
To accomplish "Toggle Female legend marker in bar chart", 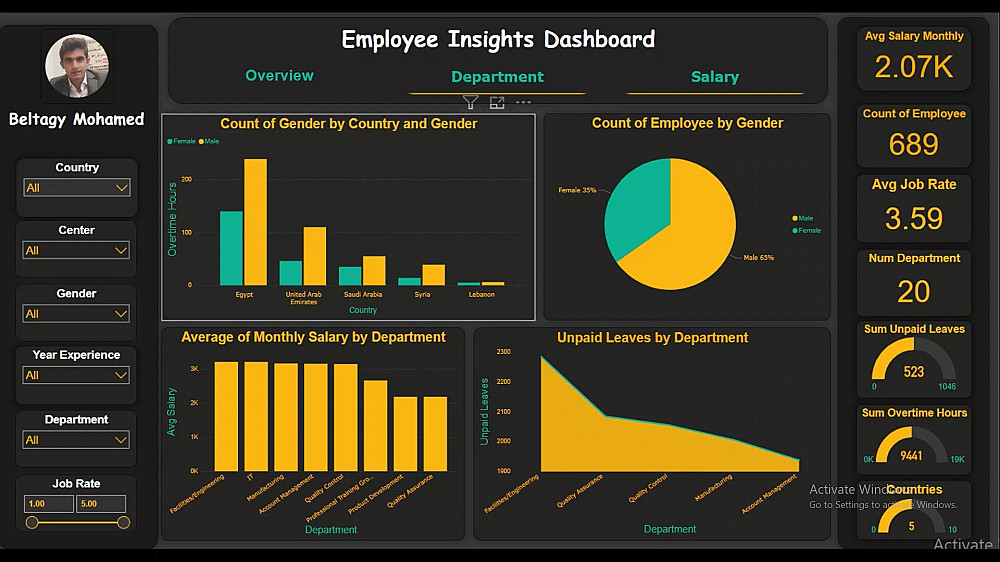I will point(181,141).
